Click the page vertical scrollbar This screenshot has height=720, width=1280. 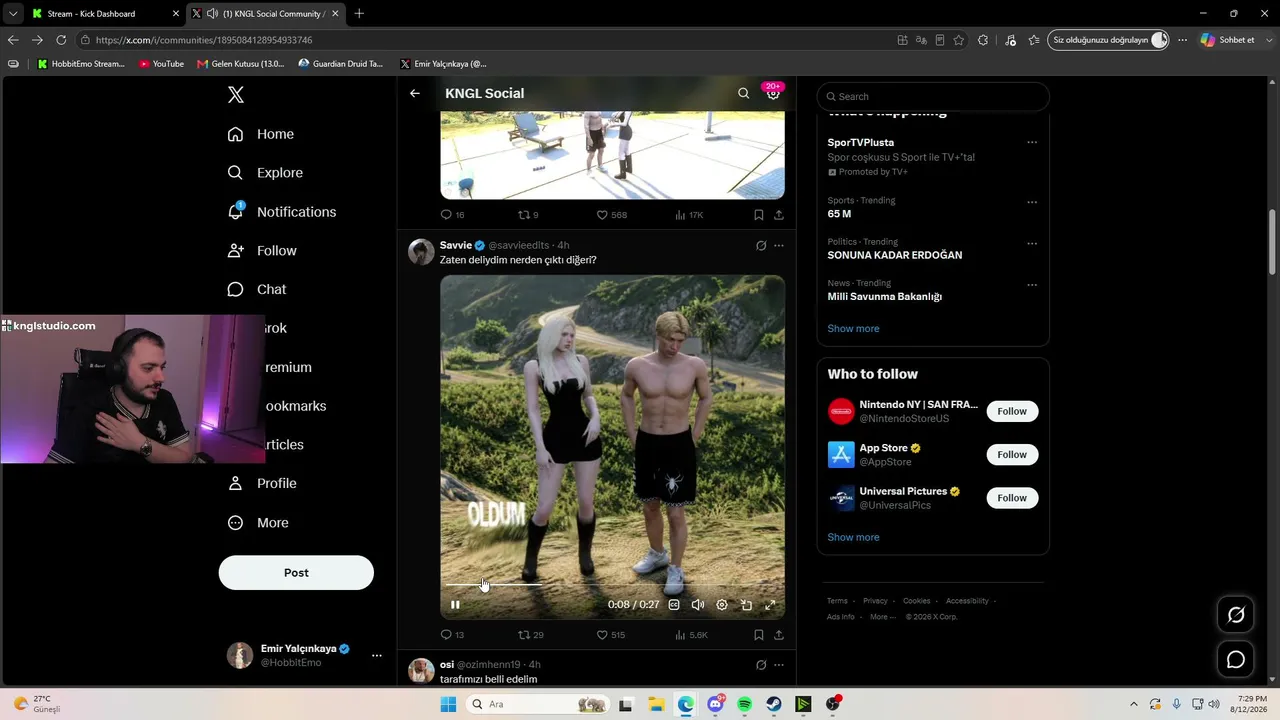click(x=1273, y=240)
